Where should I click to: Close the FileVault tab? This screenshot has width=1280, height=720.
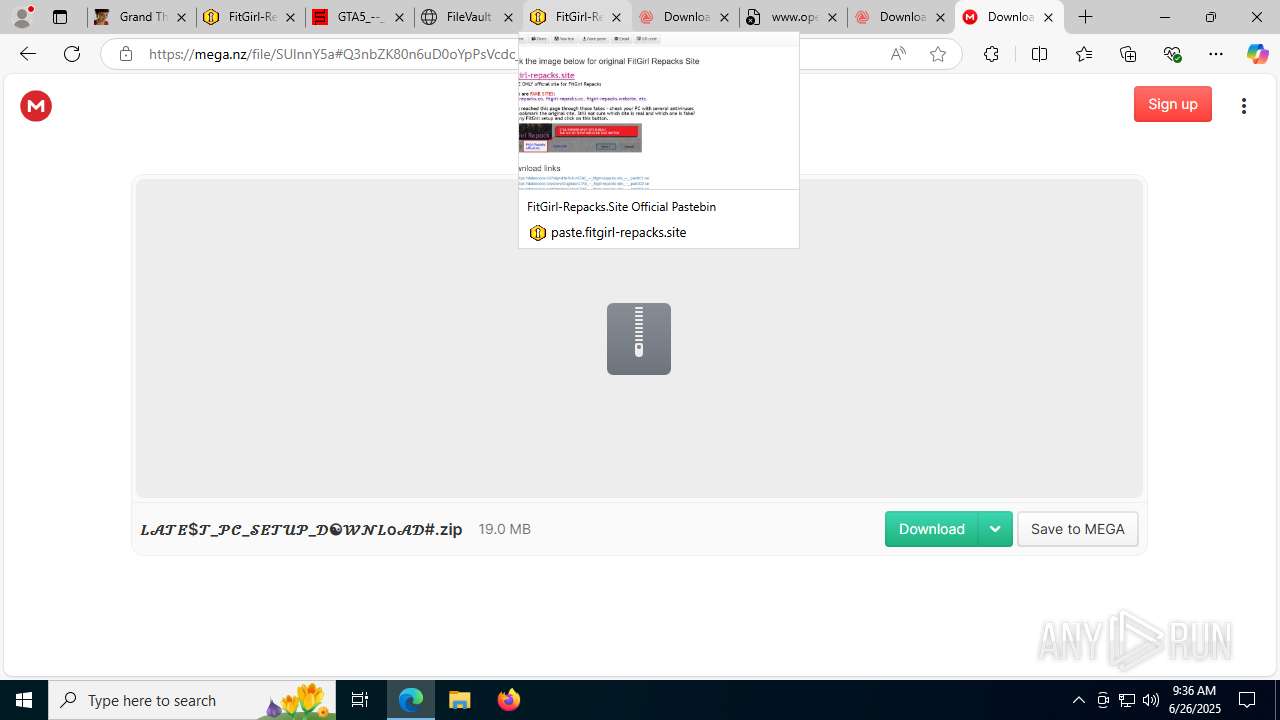tap(508, 17)
